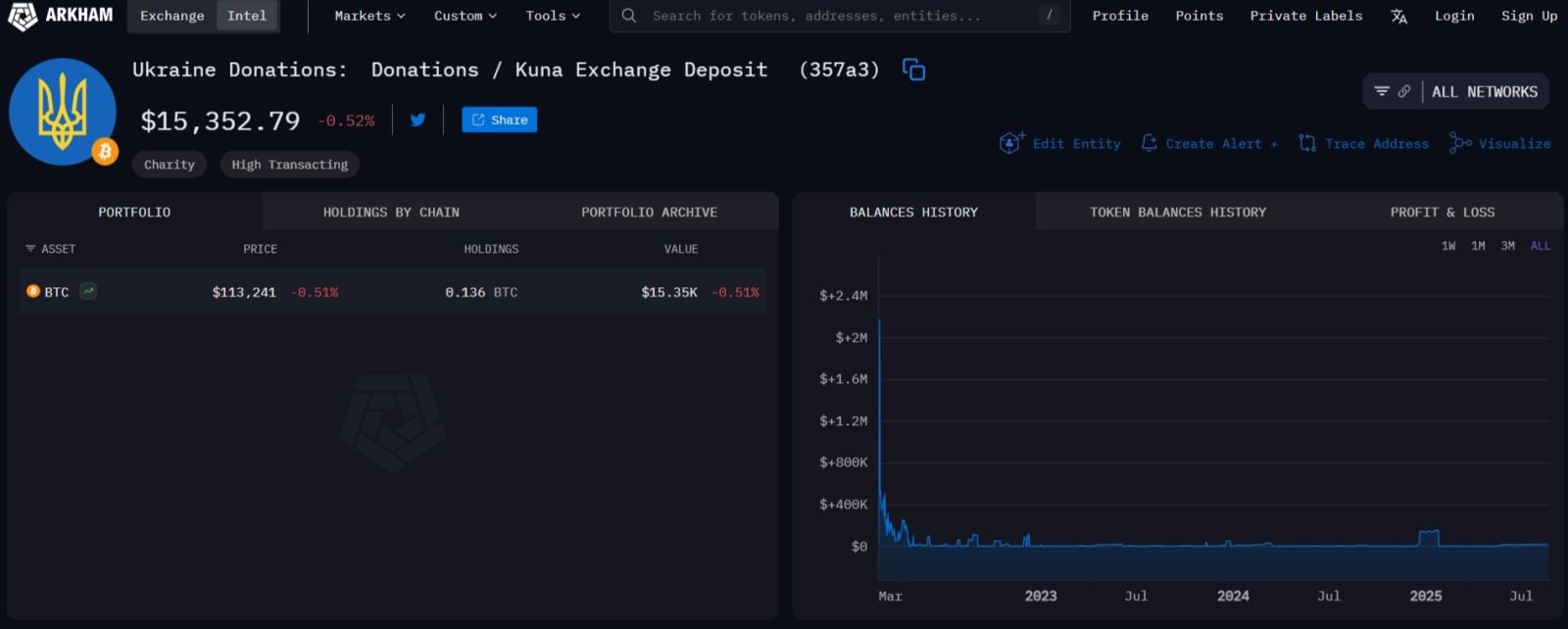Screen dimensions: 1568x629
Task: Switch to Intel mode
Action: point(247,16)
